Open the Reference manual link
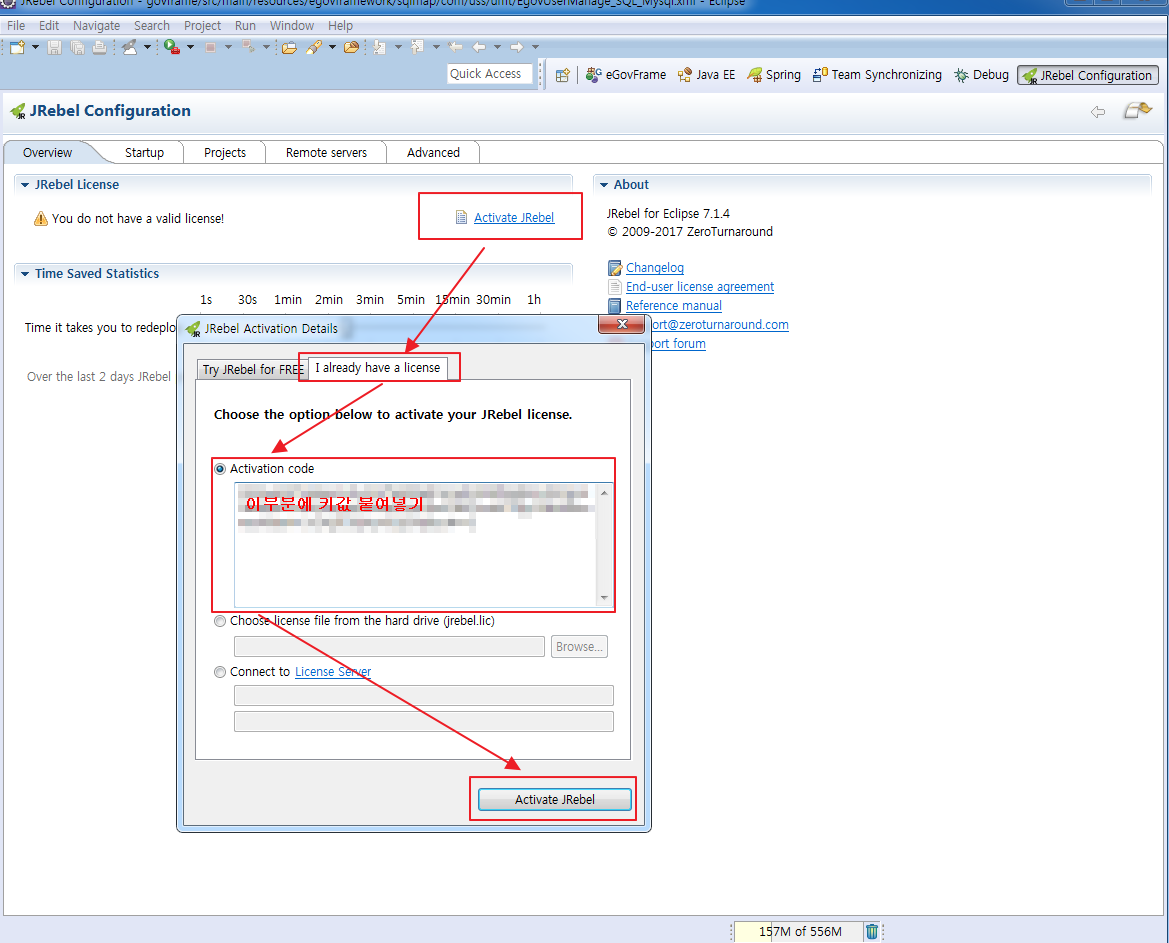The height and width of the screenshot is (943, 1169). 673,306
